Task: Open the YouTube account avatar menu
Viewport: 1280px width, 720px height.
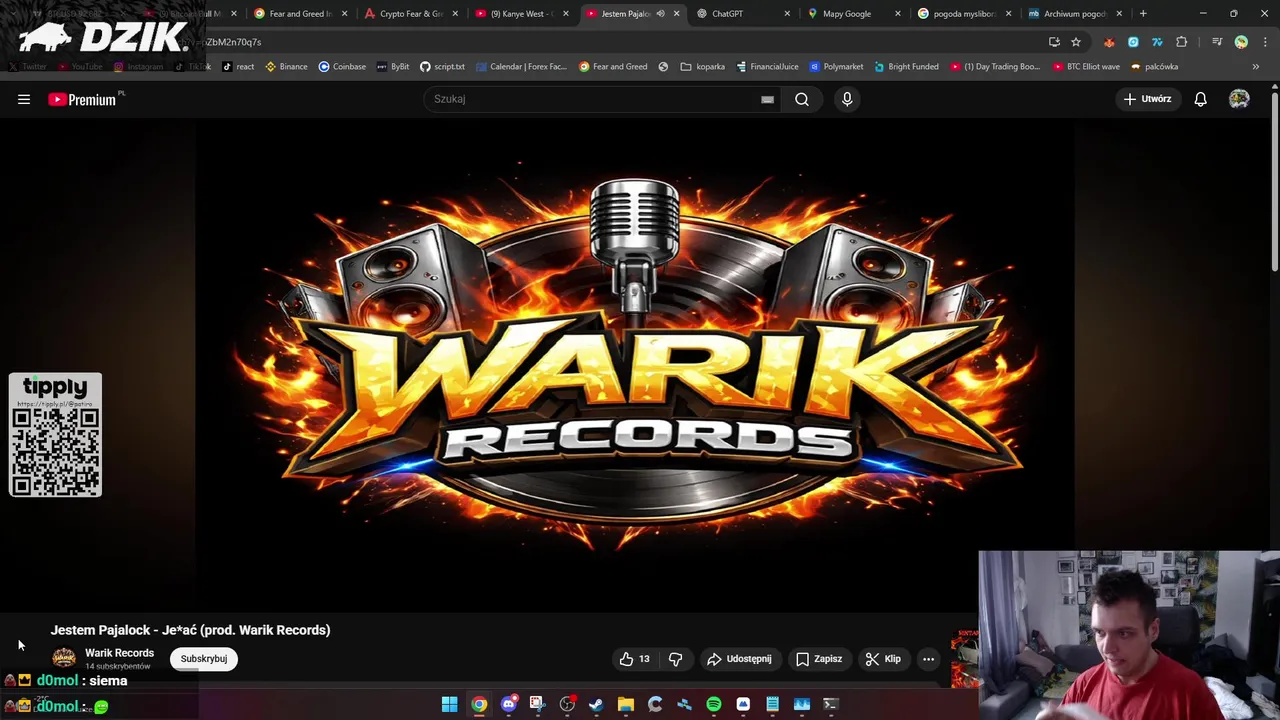Action: click(1239, 99)
